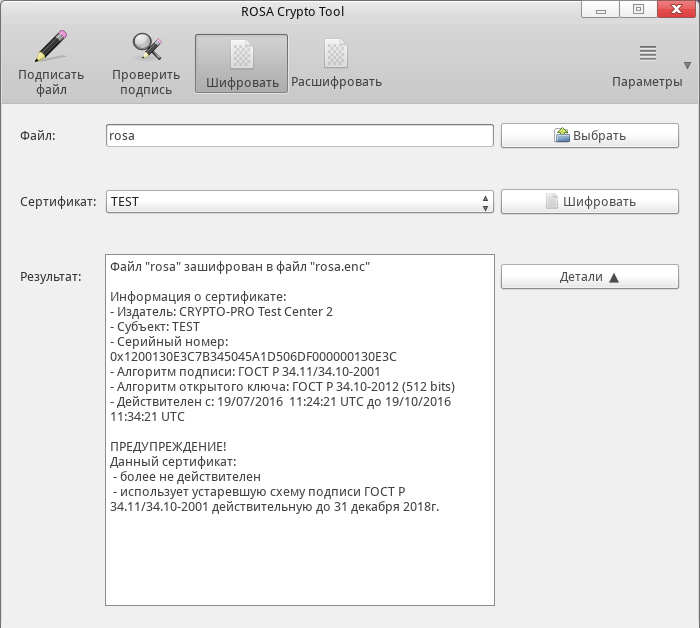Select Проверить подпись magnifier tool
Image resolution: width=700 pixels, height=628 pixels.
(x=146, y=63)
